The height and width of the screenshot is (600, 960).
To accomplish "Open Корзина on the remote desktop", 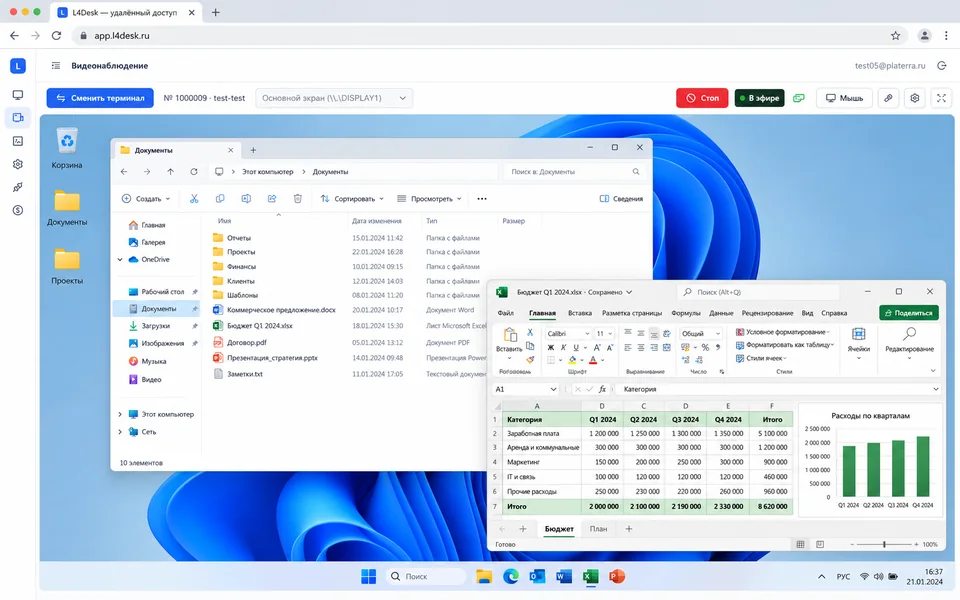I will click(67, 148).
